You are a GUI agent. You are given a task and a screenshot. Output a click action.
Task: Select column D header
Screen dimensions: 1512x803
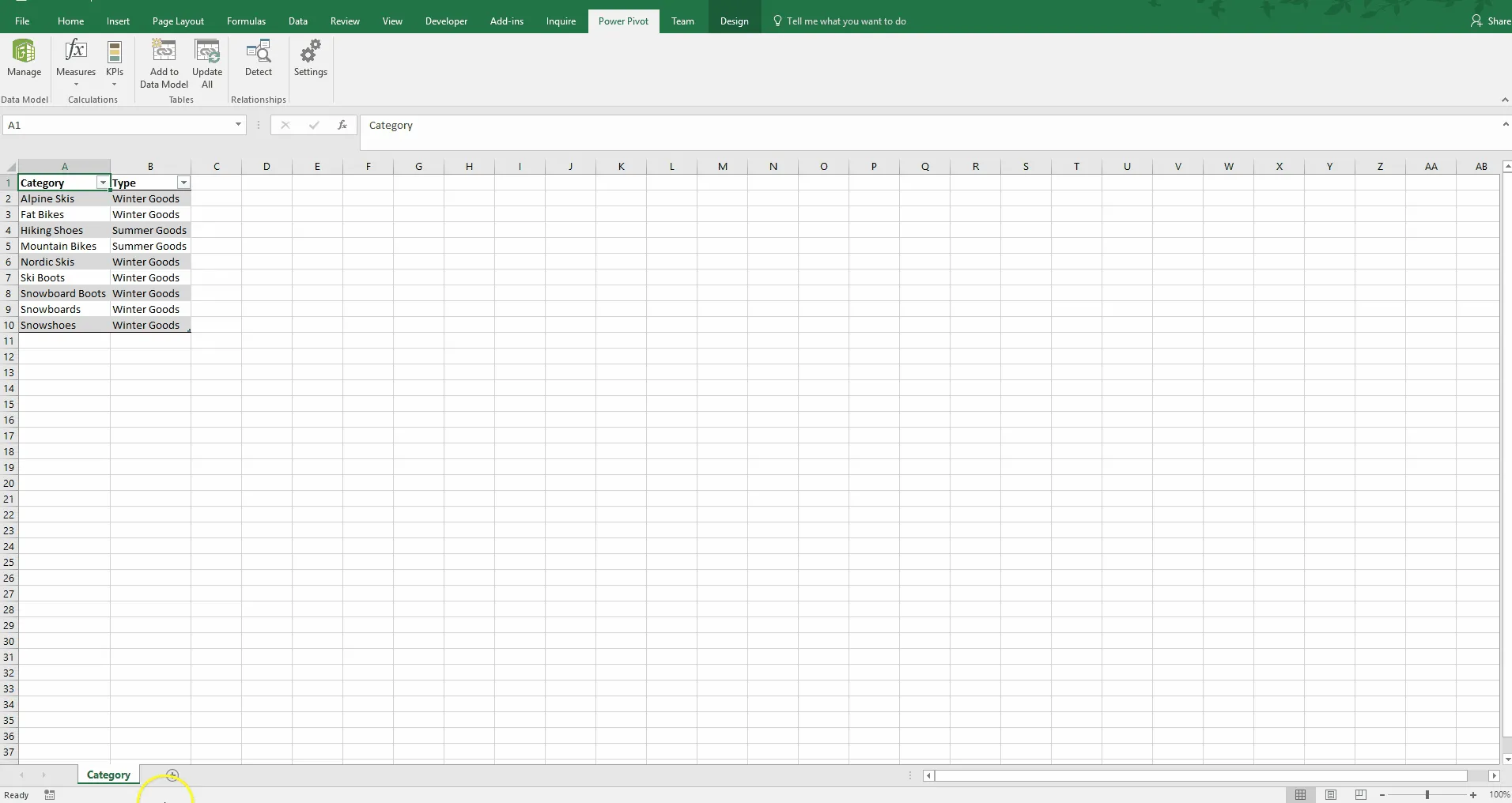click(x=266, y=167)
